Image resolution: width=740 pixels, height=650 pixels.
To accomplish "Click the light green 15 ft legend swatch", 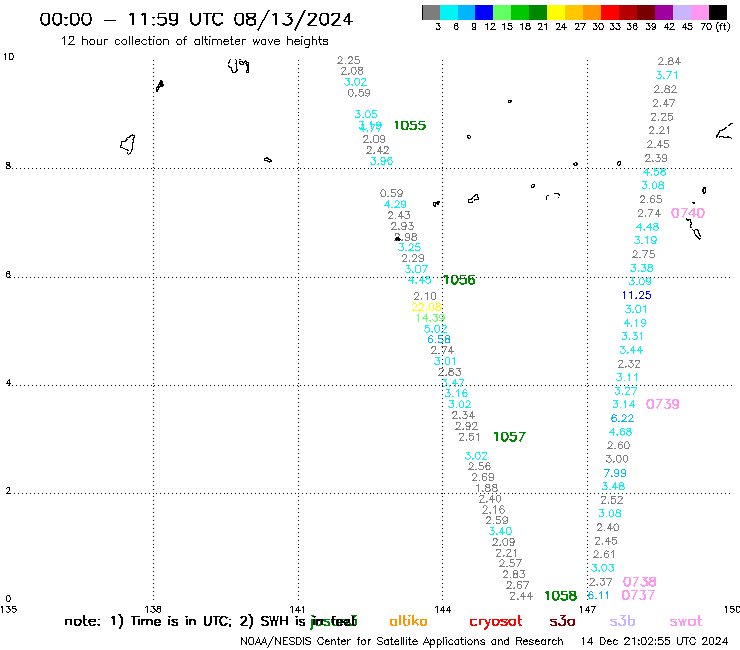I will click(502, 12).
